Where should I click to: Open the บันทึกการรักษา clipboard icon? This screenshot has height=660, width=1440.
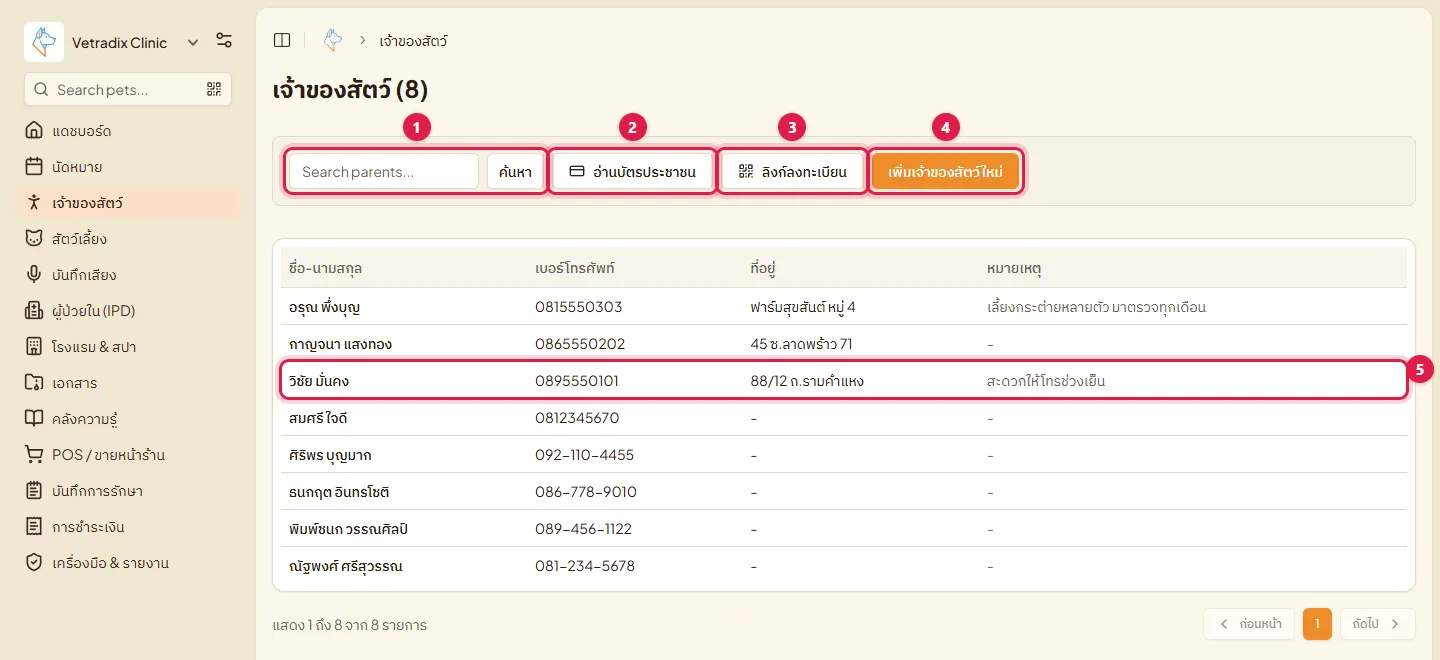[34, 491]
